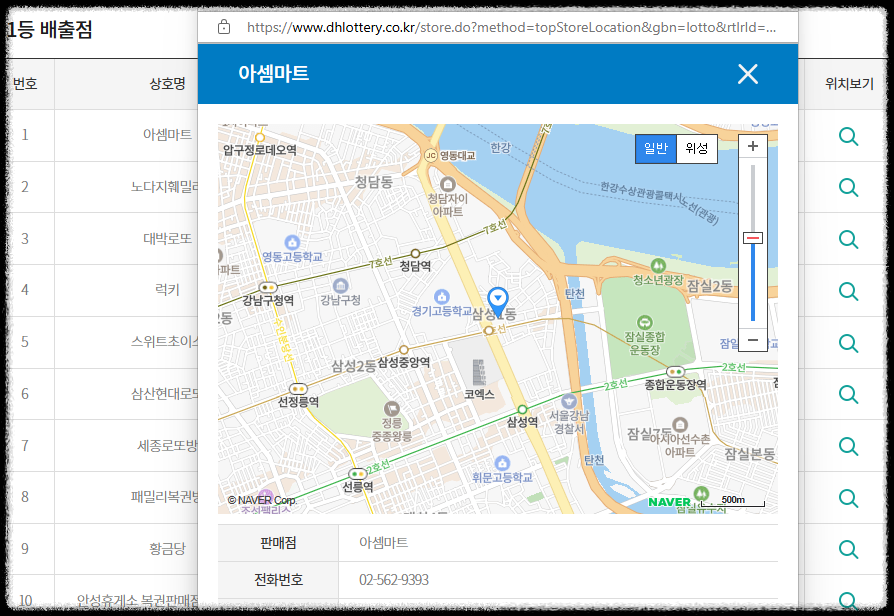894x616 pixels.
Task: Click the NAVER logo on the map
Action: [669, 502]
